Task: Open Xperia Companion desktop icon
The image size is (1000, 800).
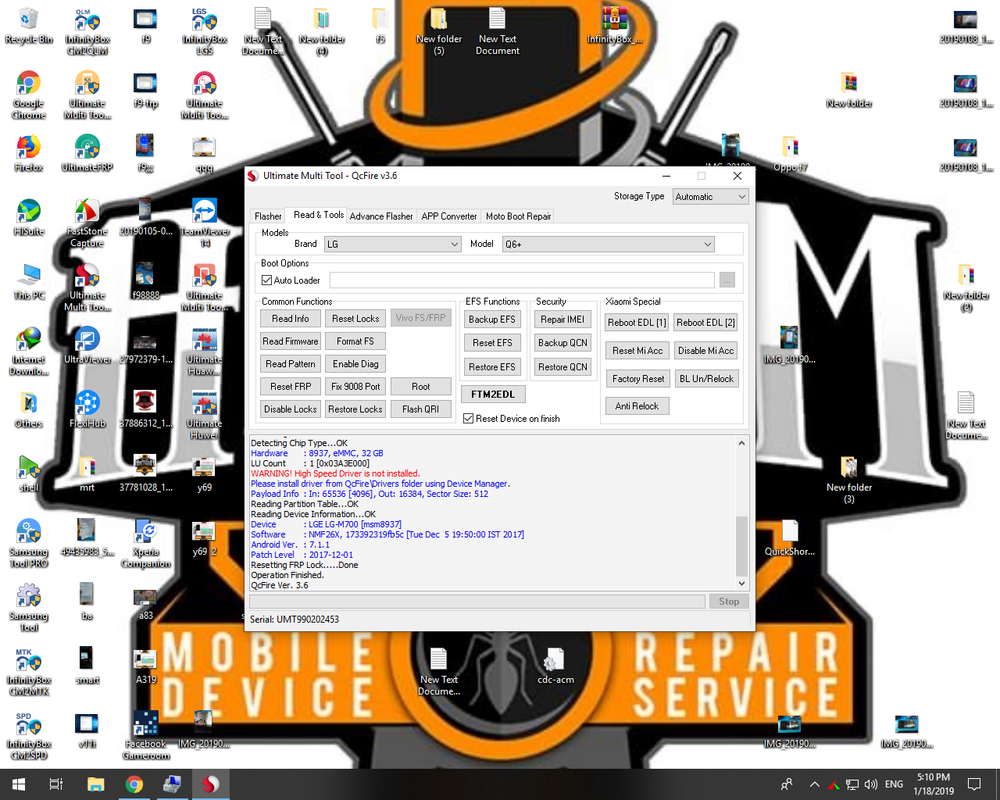Action: (x=145, y=544)
